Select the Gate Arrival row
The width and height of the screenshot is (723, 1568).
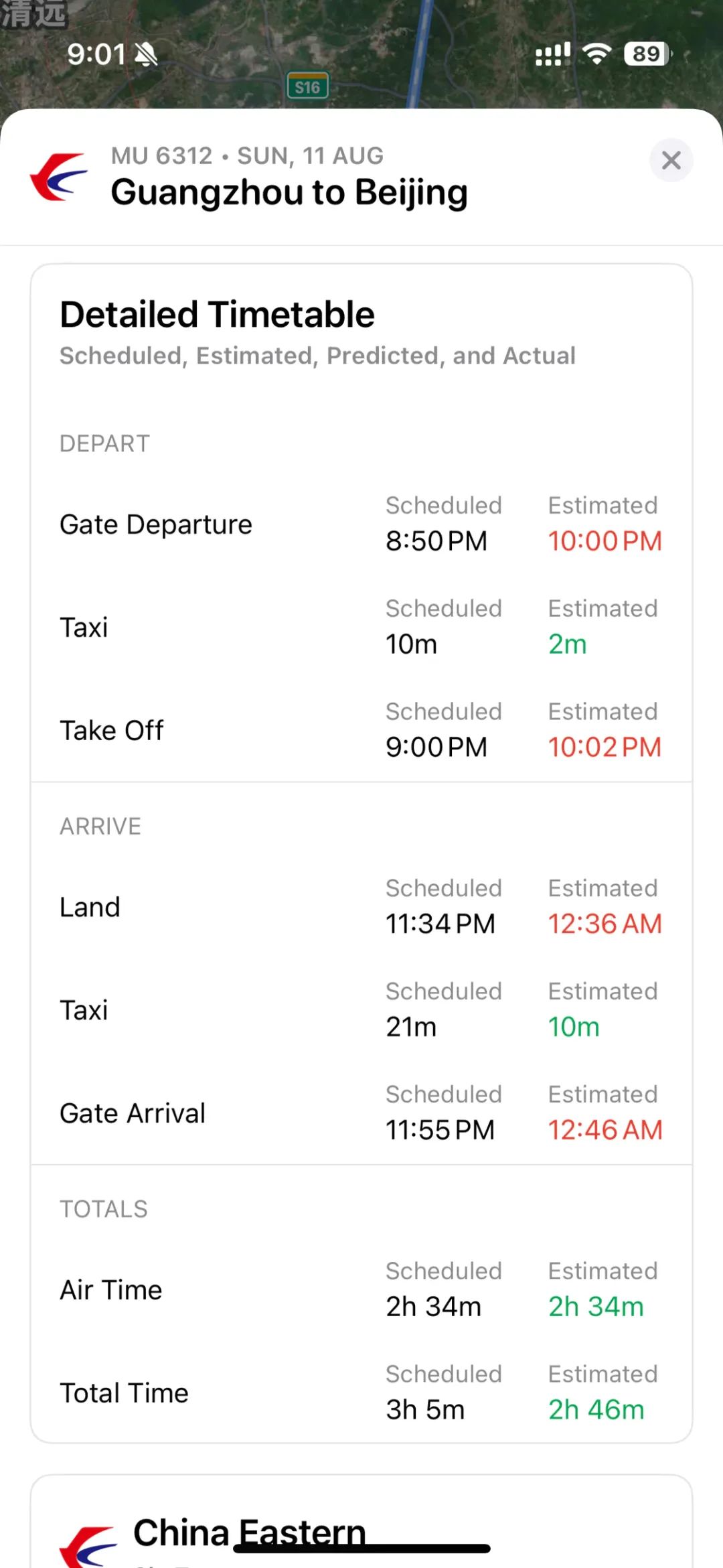(x=361, y=1113)
